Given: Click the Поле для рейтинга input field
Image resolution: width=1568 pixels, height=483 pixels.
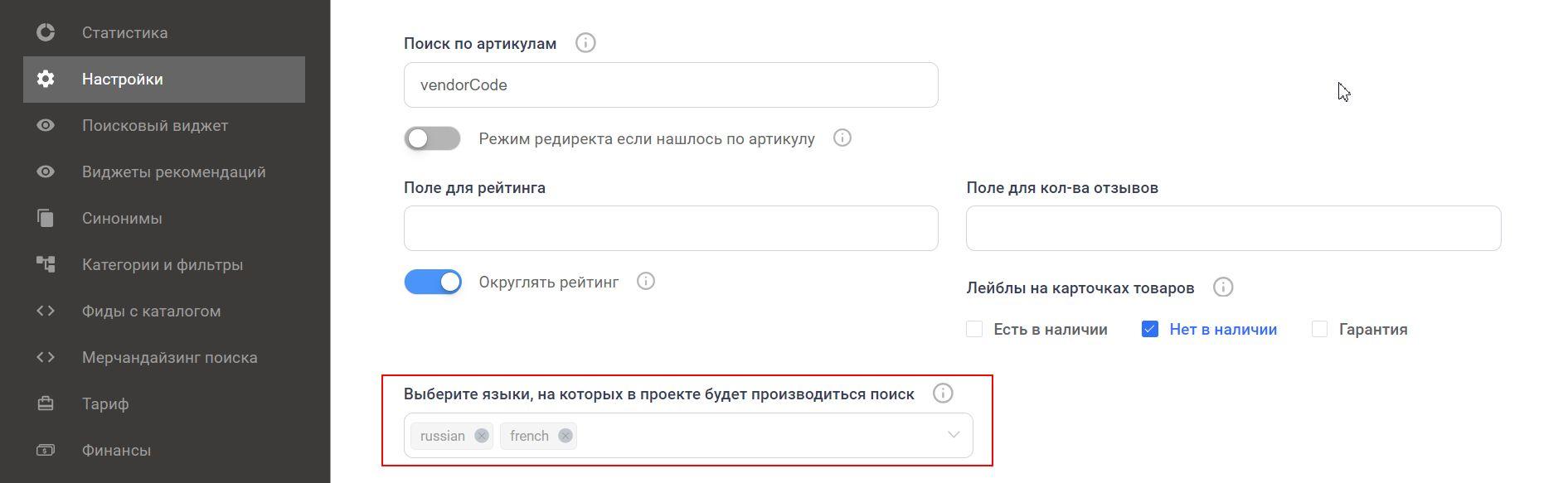Looking at the screenshot, I should tap(671, 228).
